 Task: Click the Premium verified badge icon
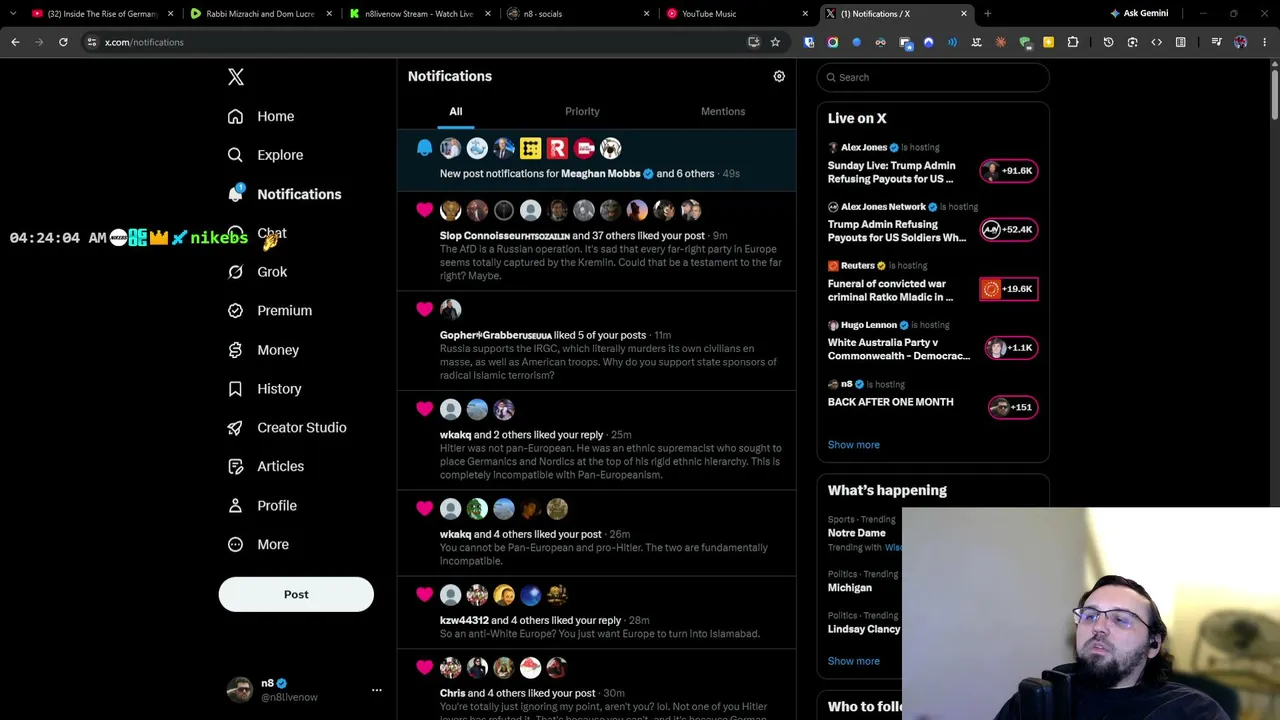[235, 311]
